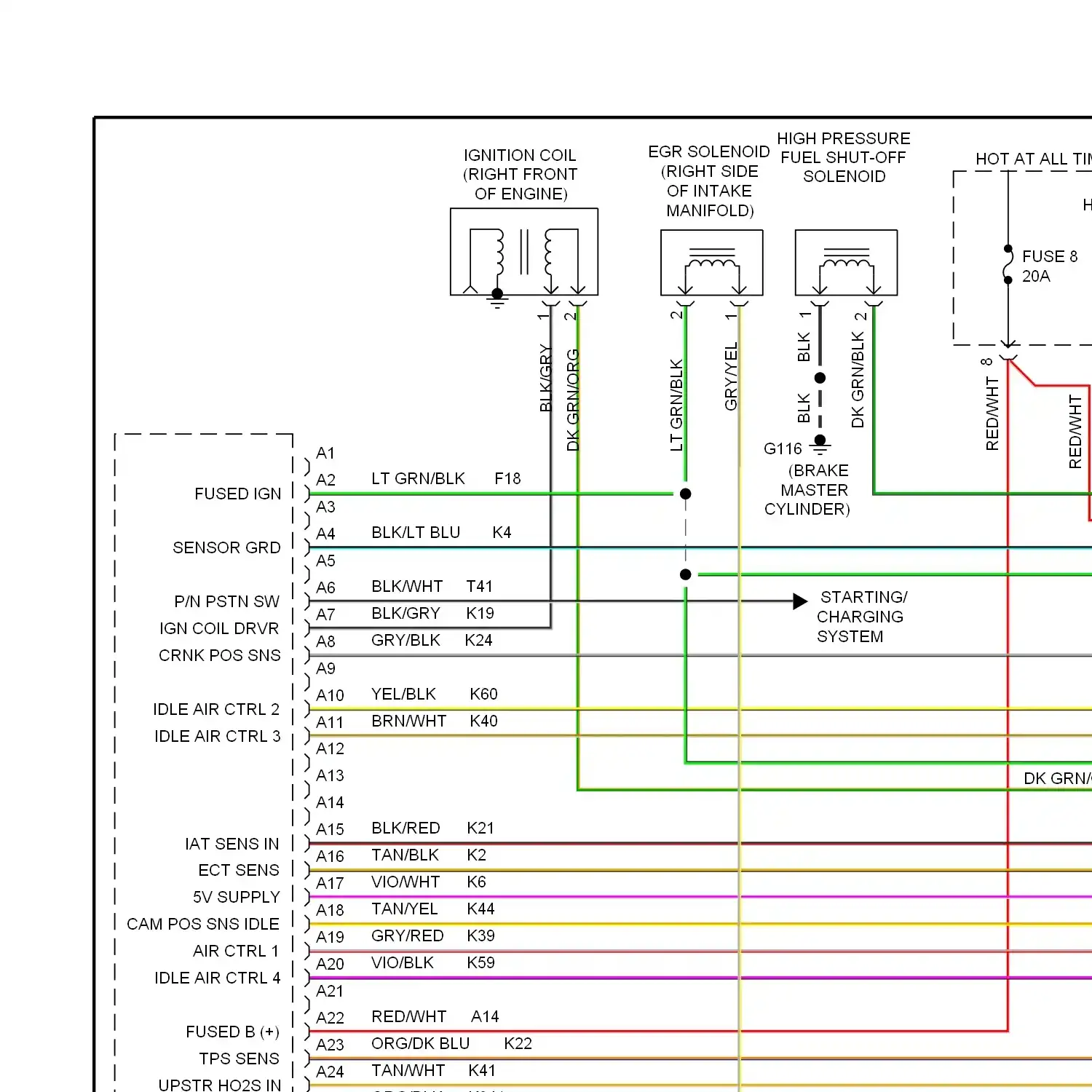Image resolution: width=1092 pixels, height=1092 pixels.
Task: Click circuit code K60
Action: click(483, 694)
